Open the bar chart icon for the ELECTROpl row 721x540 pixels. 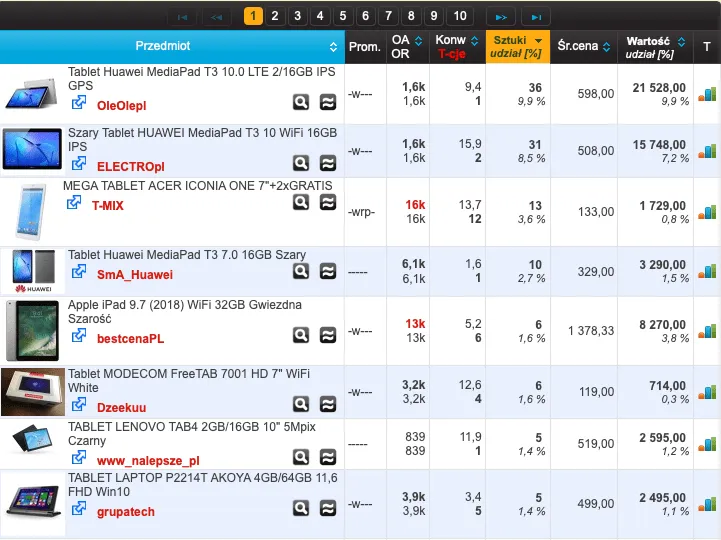pyautogui.click(x=707, y=151)
